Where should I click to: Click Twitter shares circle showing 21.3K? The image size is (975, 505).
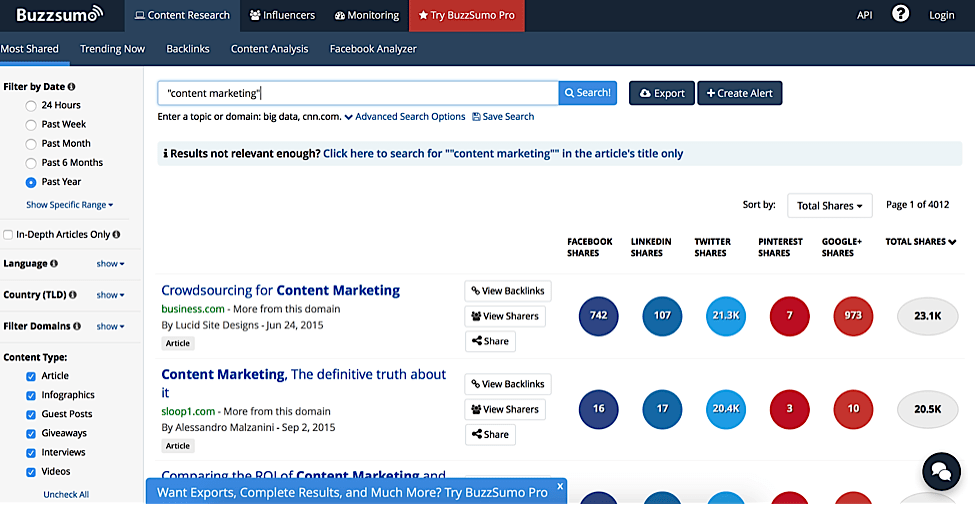click(726, 316)
